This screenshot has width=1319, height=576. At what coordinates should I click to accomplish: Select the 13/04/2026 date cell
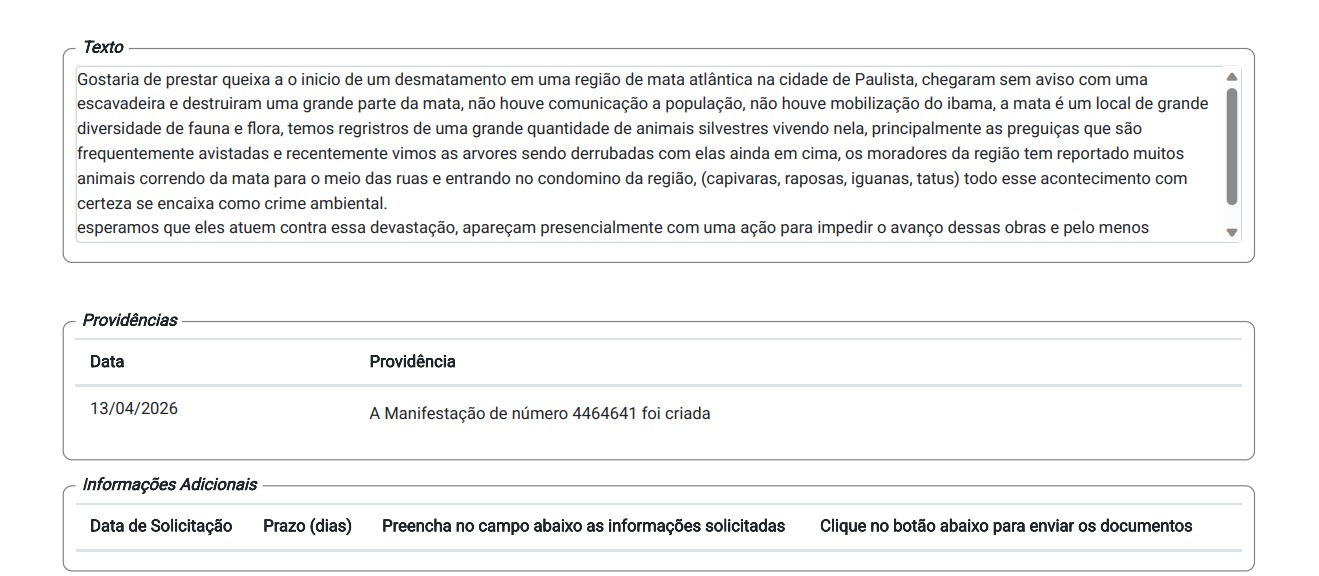134,409
